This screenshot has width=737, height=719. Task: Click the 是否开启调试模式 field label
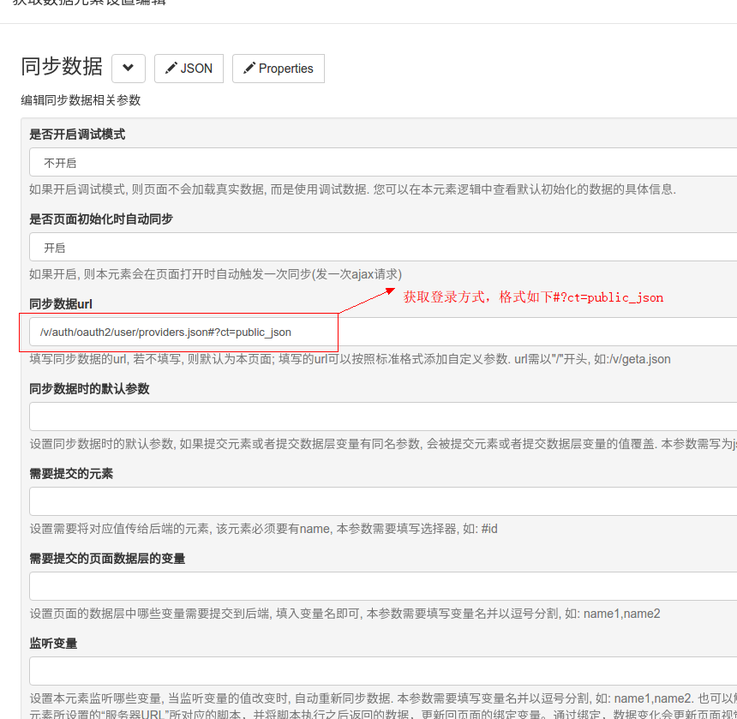[77, 134]
